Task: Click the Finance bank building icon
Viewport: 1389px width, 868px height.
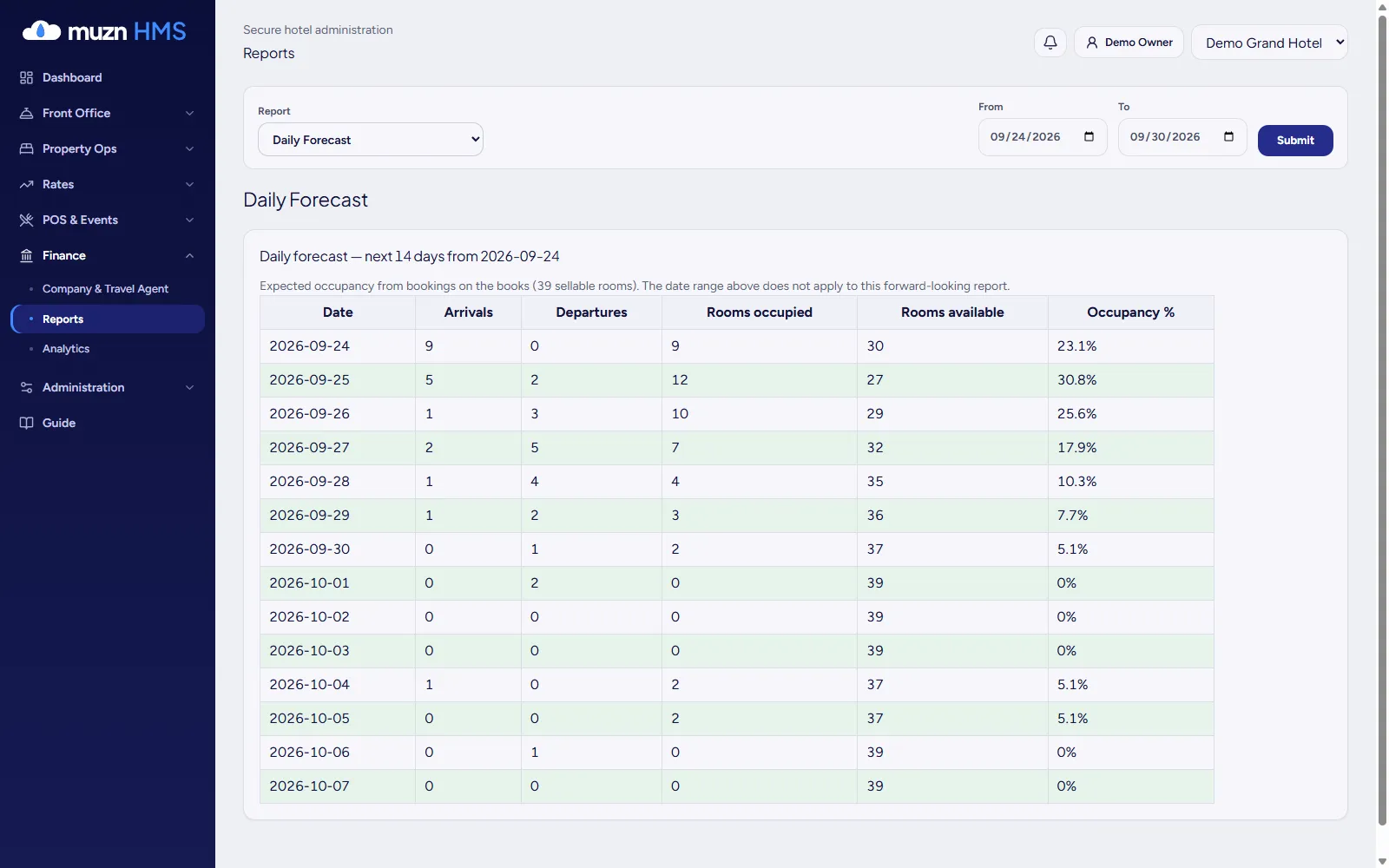Action: tap(26, 255)
